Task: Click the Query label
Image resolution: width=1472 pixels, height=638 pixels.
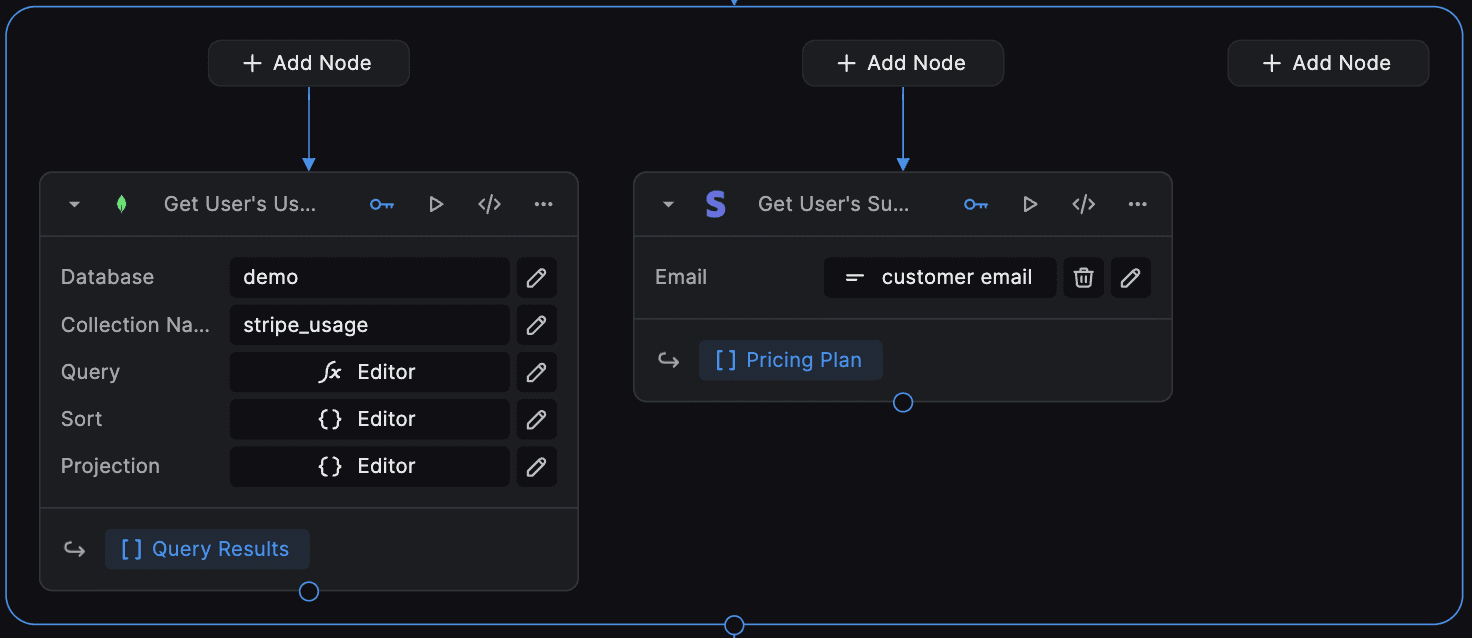Action: point(90,372)
